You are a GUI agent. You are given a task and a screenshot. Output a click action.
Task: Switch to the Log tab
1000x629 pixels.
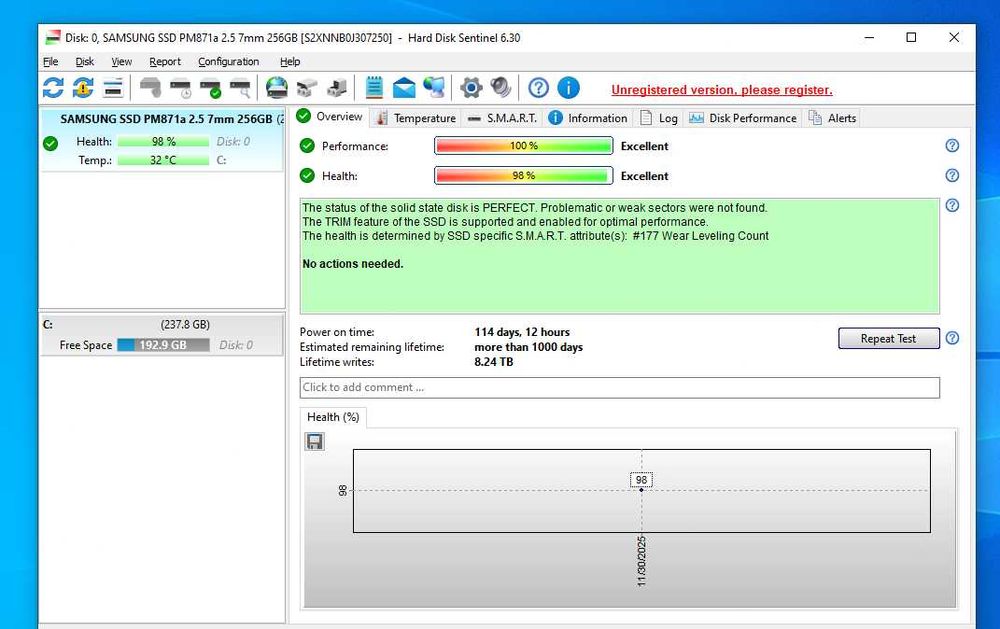[x=659, y=118]
